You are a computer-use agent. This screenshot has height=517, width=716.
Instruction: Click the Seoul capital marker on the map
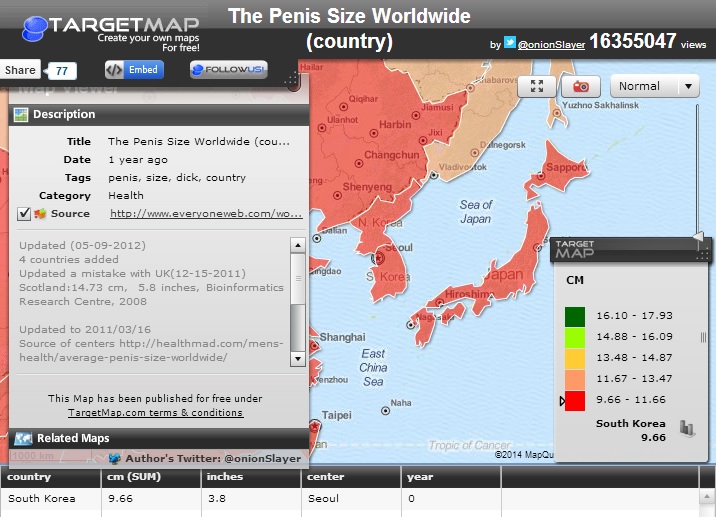tap(378, 258)
